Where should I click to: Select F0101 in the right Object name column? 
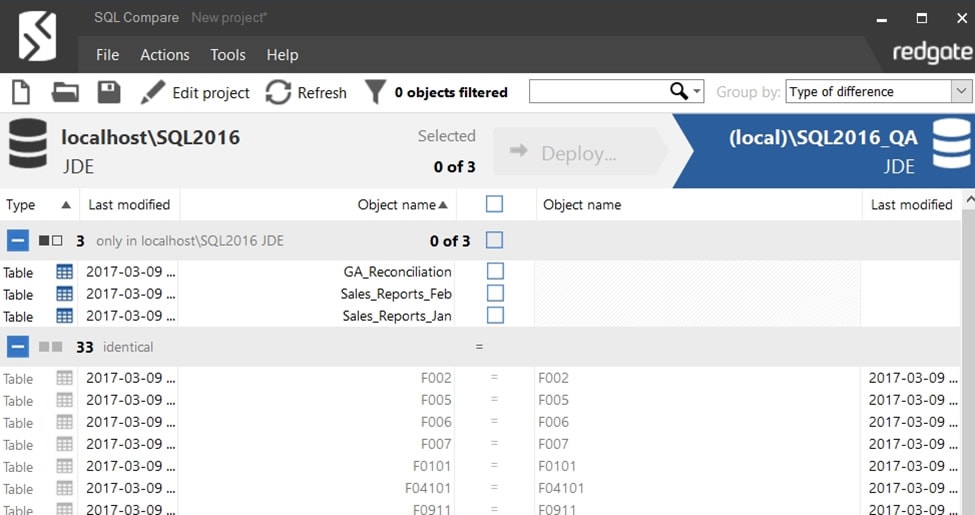(557, 466)
